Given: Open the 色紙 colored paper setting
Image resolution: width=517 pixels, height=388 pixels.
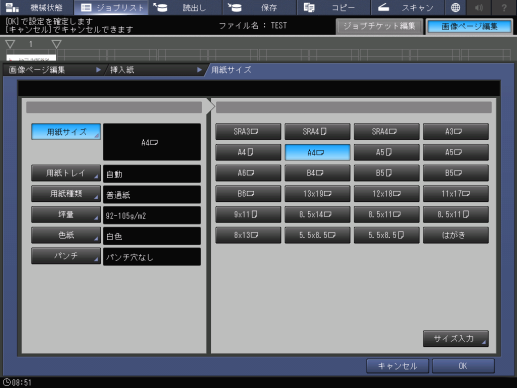Looking at the screenshot, I should coord(66,235).
